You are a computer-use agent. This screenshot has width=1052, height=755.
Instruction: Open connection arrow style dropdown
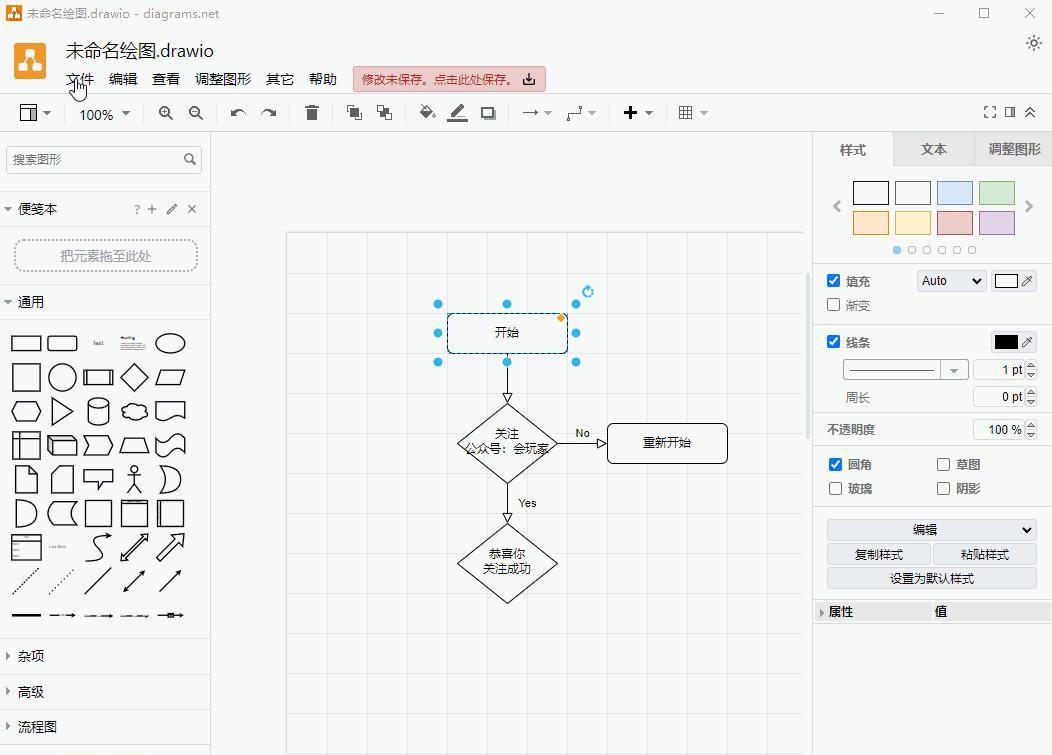(537, 113)
